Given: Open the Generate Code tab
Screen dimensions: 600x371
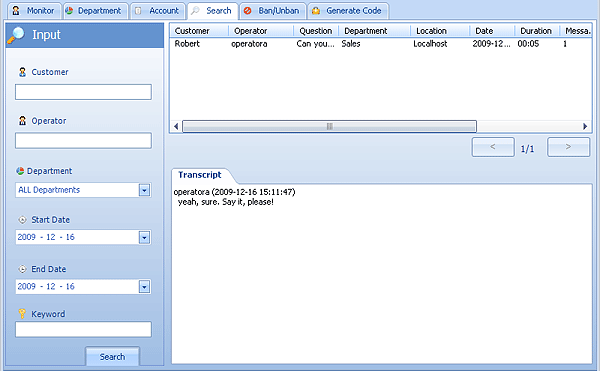Looking at the screenshot, I should tap(348, 11).
